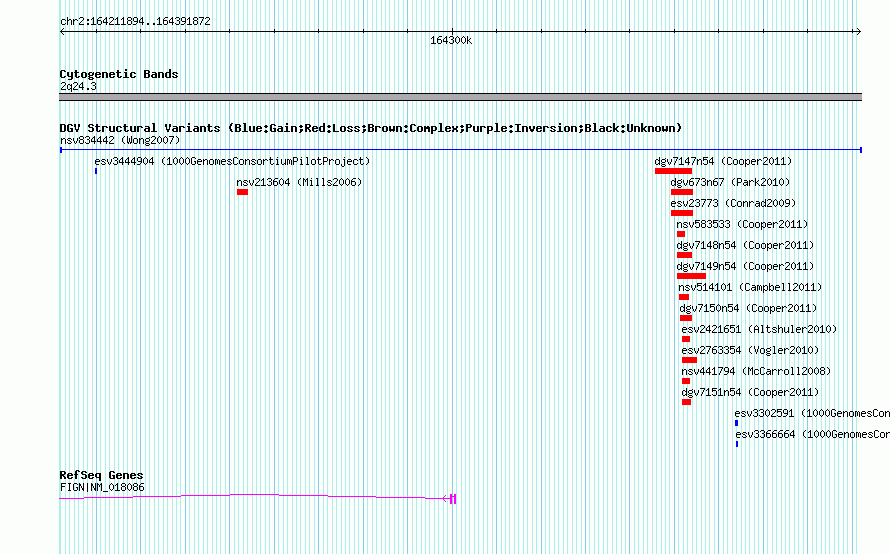Open dgv7151n54 (Cooper2011) label
Image resolution: width=890 pixels, height=554 pixels.
(750, 392)
